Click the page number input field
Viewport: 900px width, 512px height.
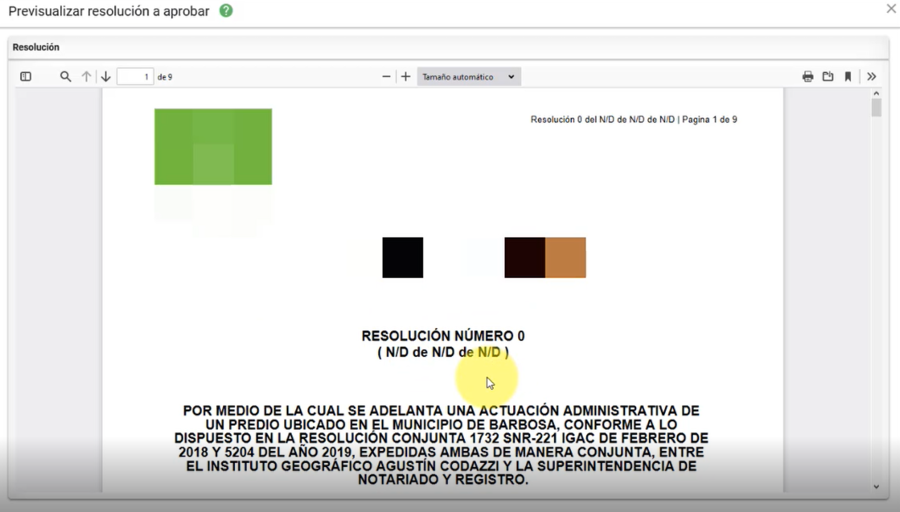click(135, 77)
